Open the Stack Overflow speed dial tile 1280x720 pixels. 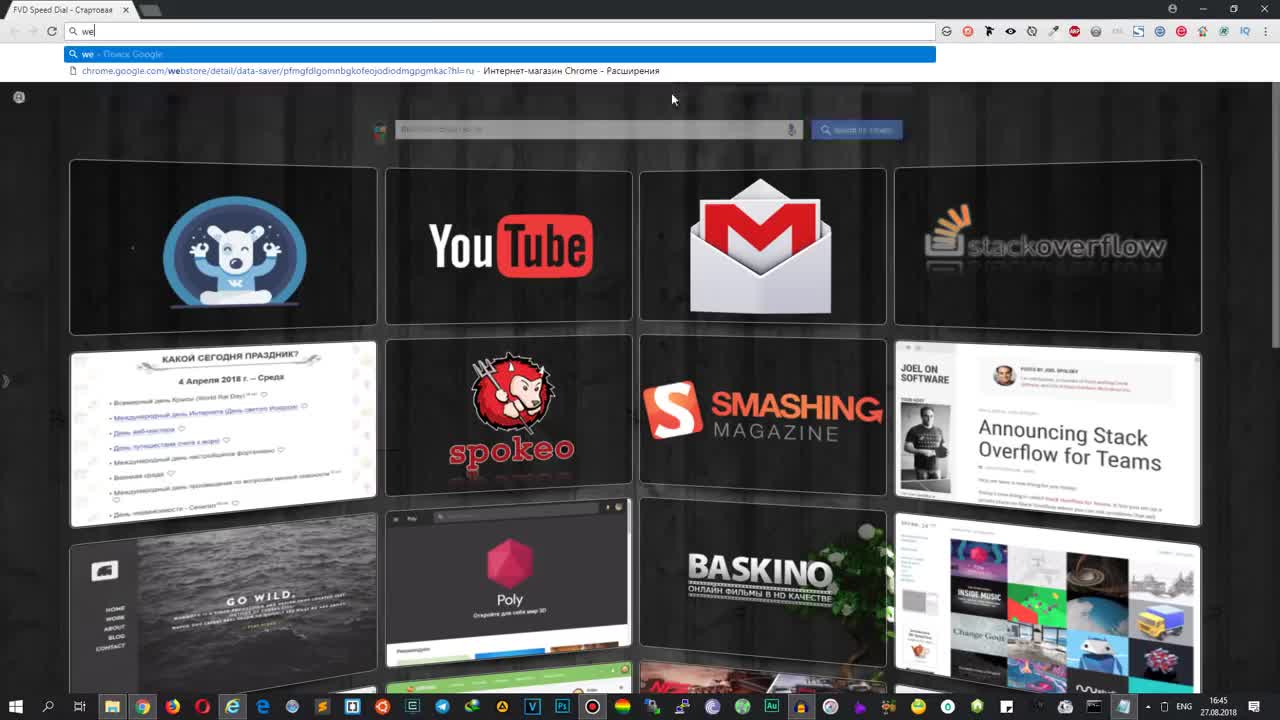(x=1048, y=247)
